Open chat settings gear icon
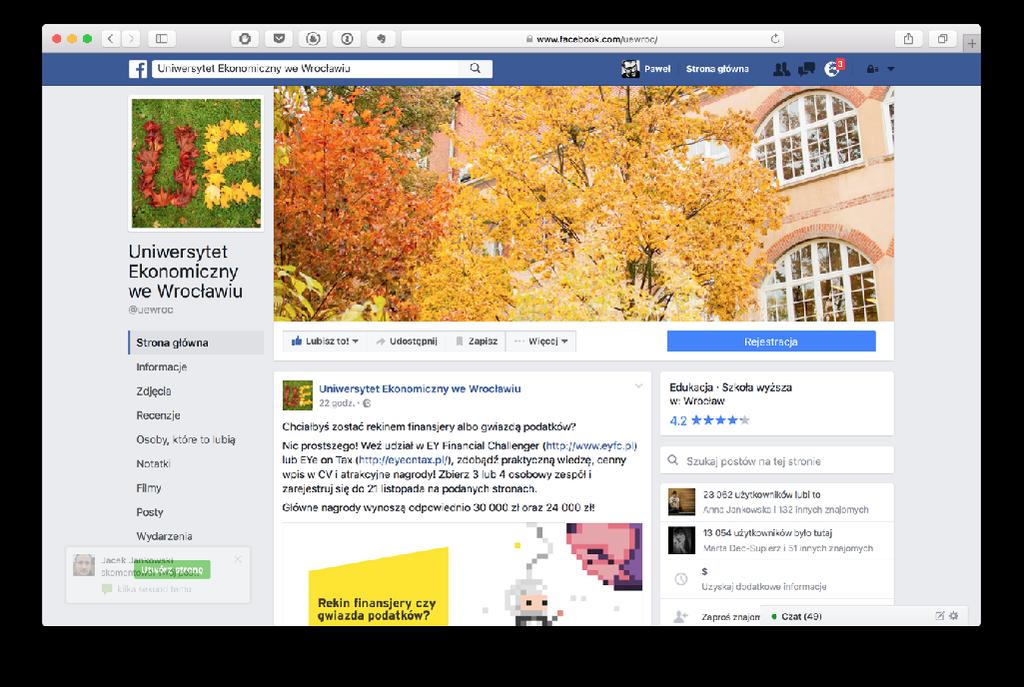Viewport: 1024px width, 687px height. 953,616
